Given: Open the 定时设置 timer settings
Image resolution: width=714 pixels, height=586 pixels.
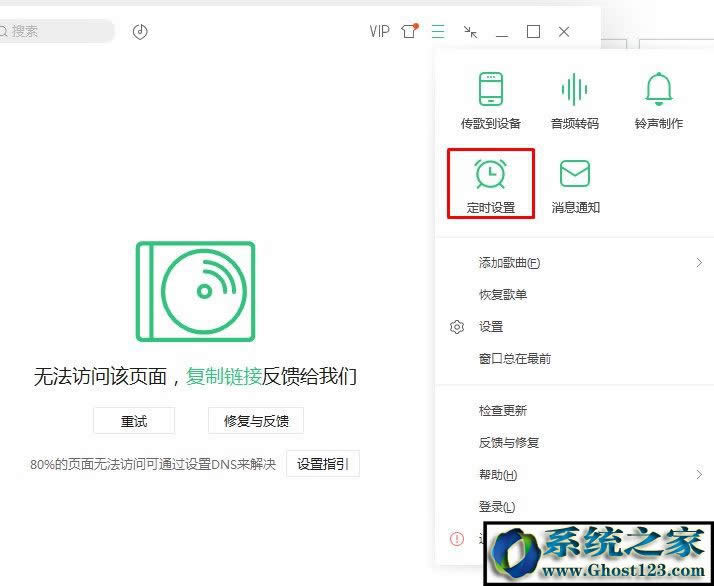Looking at the screenshot, I should 490,183.
